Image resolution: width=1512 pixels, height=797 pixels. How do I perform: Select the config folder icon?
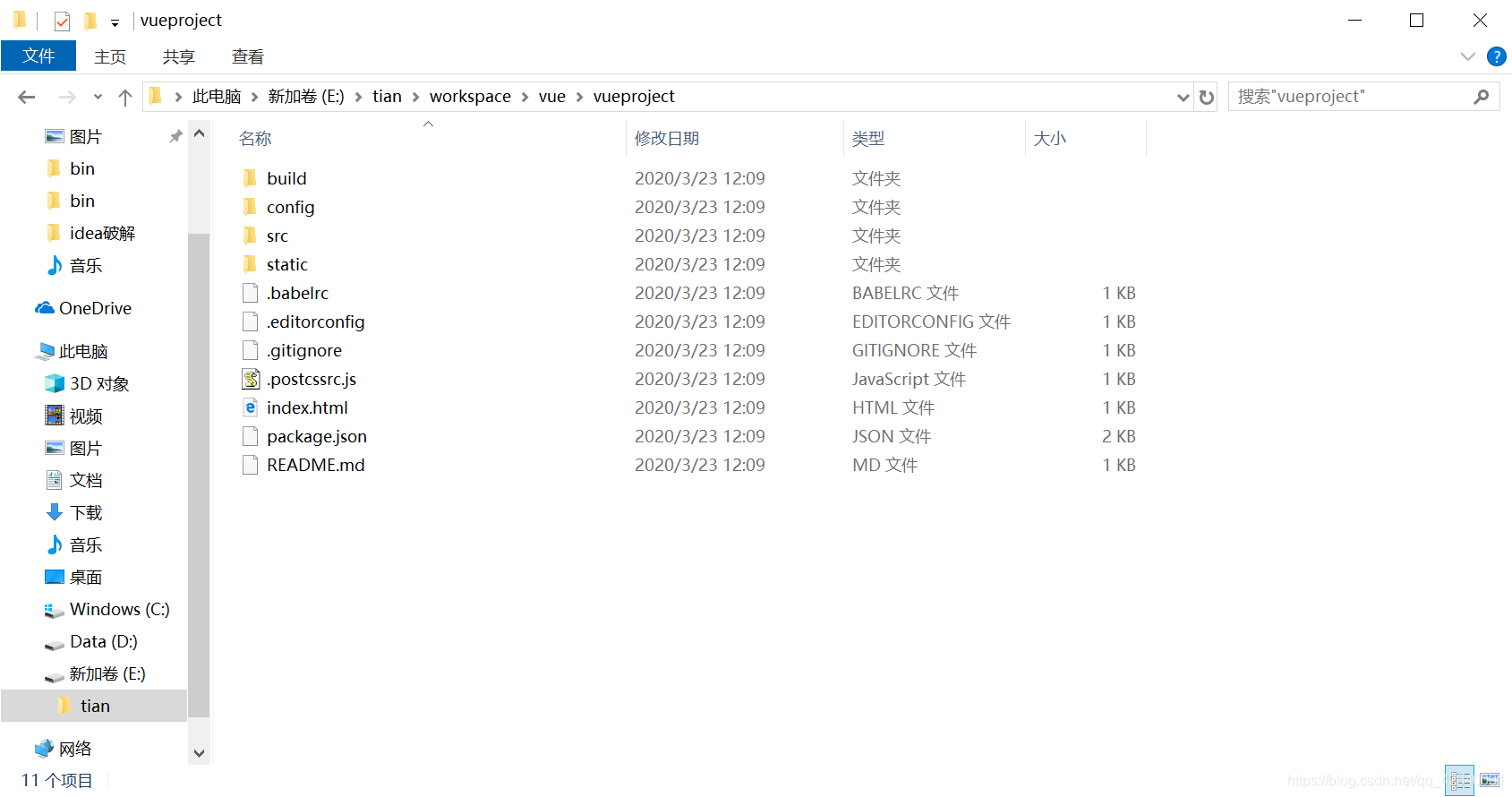[x=251, y=207]
